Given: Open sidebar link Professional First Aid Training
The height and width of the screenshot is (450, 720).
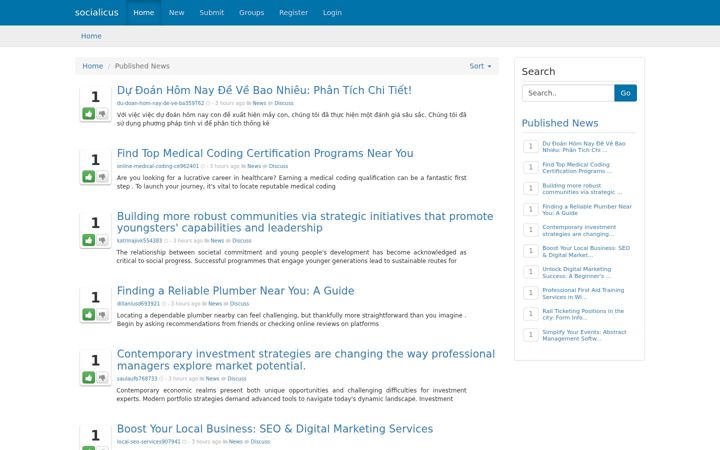Looking at the screenshot, I should click(x=583, y=293).
